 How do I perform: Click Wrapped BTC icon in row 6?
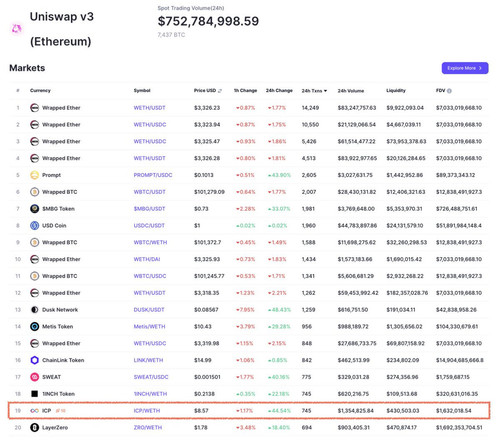click(34, 192)
